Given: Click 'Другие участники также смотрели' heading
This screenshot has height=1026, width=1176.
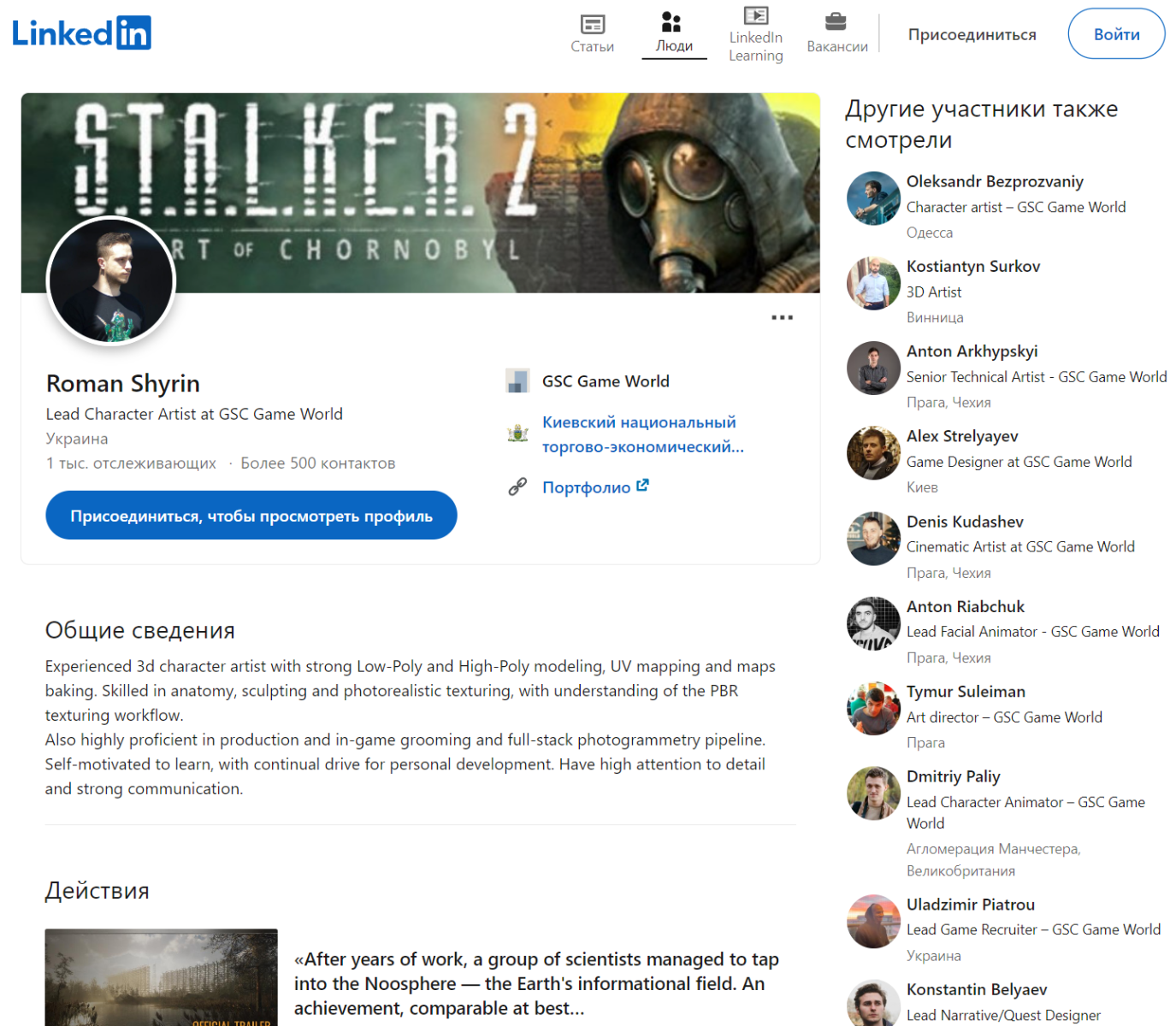Looking at the screenshot, I should pos(982,124).
